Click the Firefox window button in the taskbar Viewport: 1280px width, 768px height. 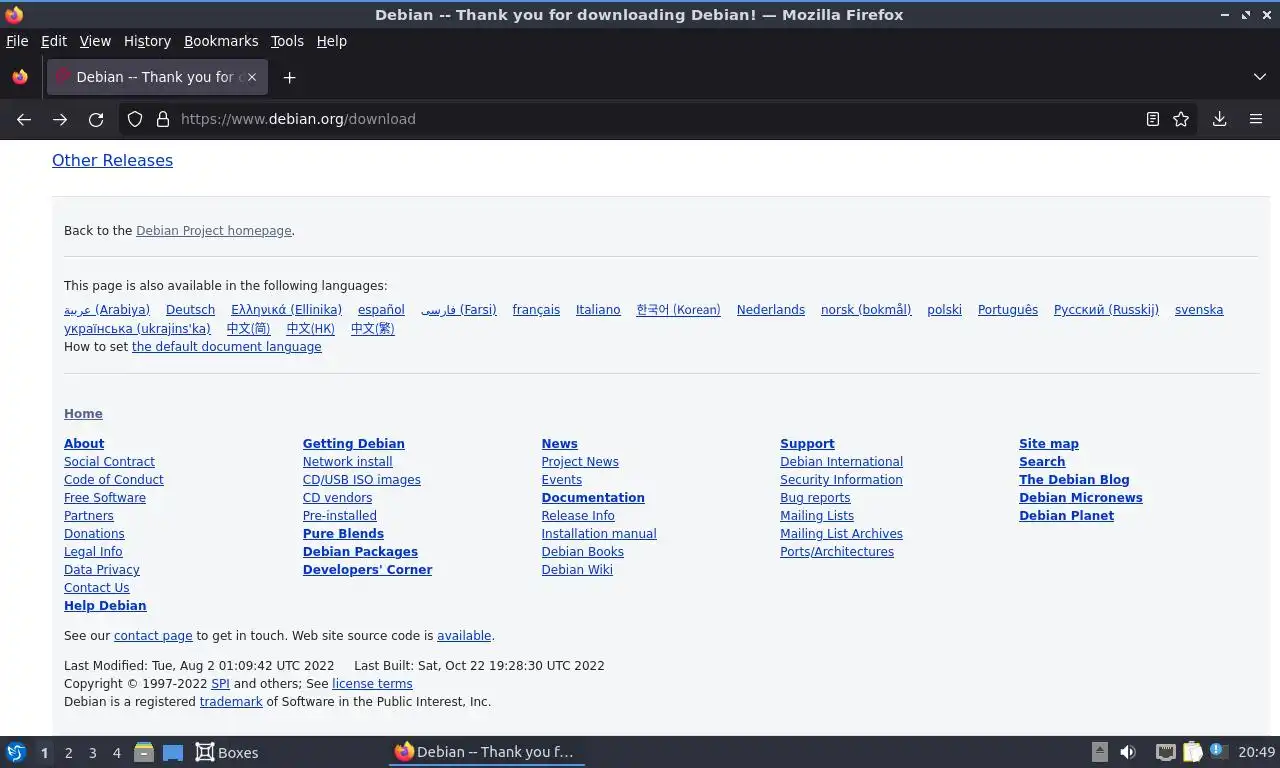point(486,752)
